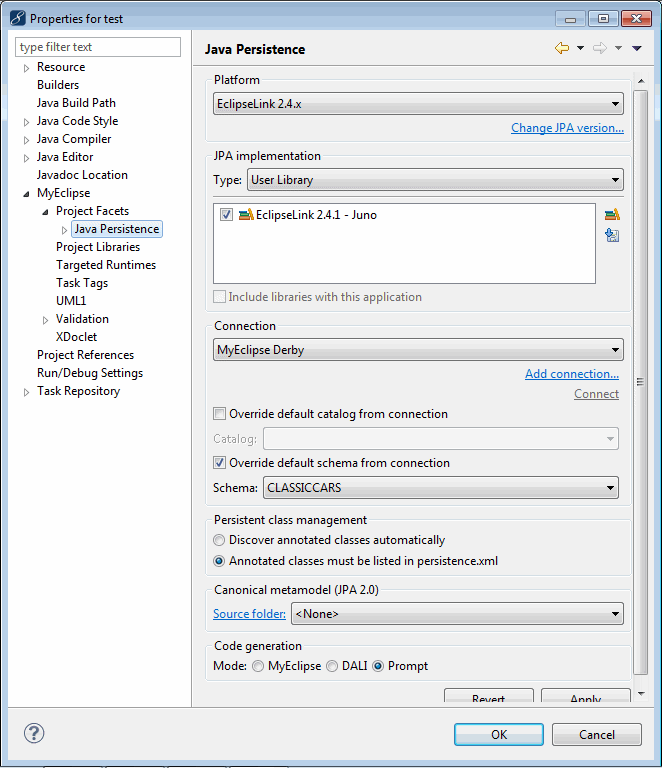The height and width of the screenshot is (768, 662).
Task: Click the EclipseLink 2.4.1 - Juno library entry
Action: tap(316, 214)
